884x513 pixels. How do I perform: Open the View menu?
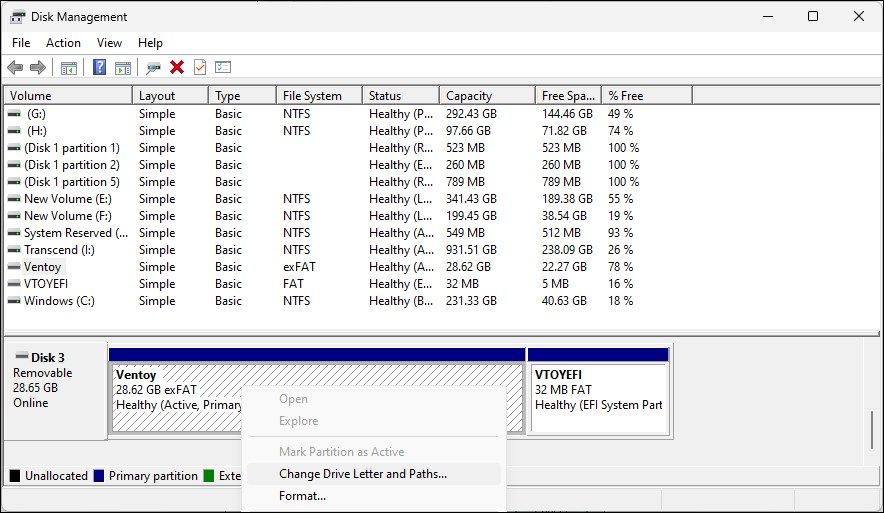coord(109,43)
